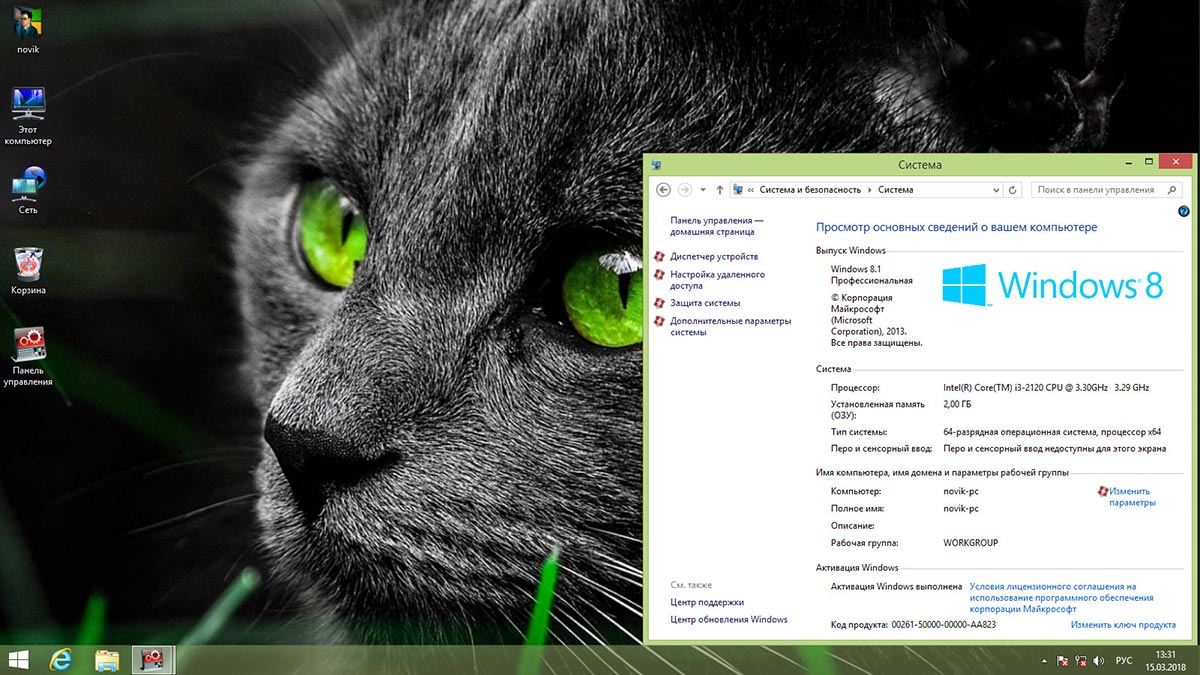Switch input language via 'РУС' indicator
This screenshot has height=675, width=1200.
click(1124, 661)
